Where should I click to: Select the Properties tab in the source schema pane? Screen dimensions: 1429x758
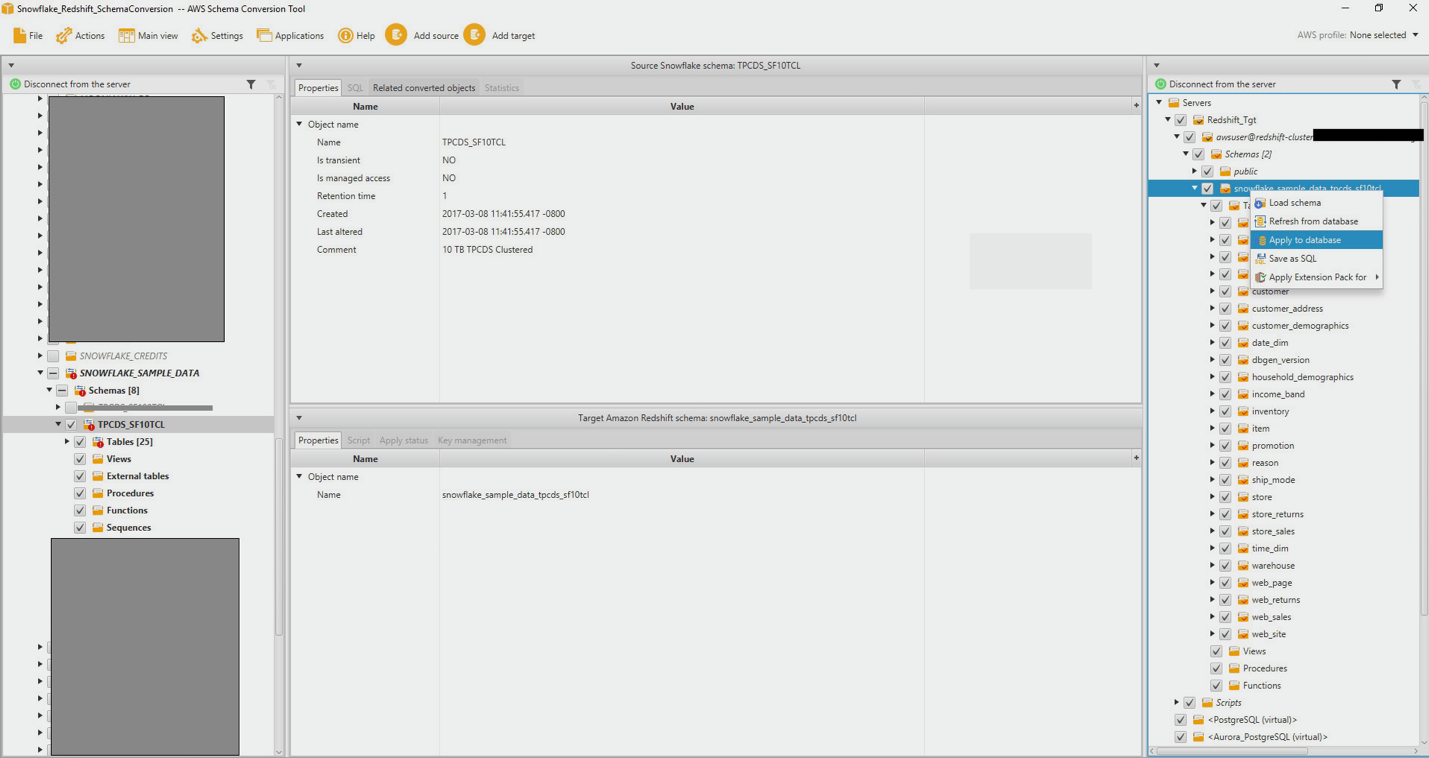(318, 88)
